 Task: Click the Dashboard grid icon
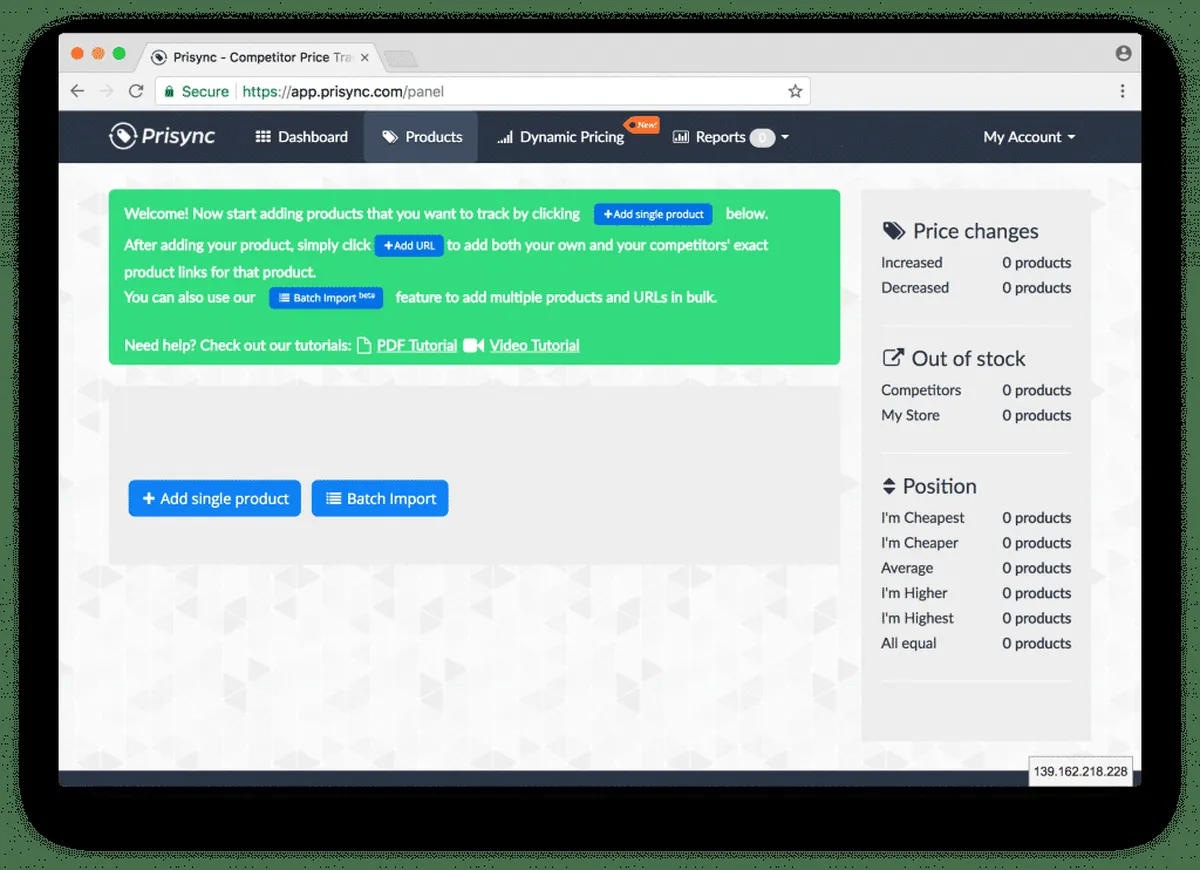click(x=263, y=137)
